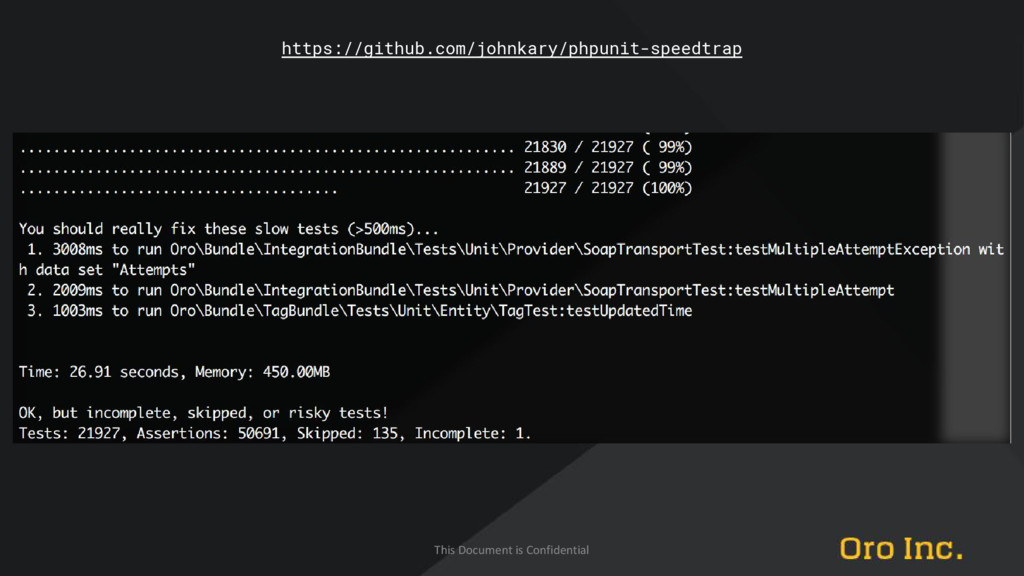Viewport: 1024px width, 576px height.
Task: Click the Oro Inc. logo
Action: coord(901,548)
